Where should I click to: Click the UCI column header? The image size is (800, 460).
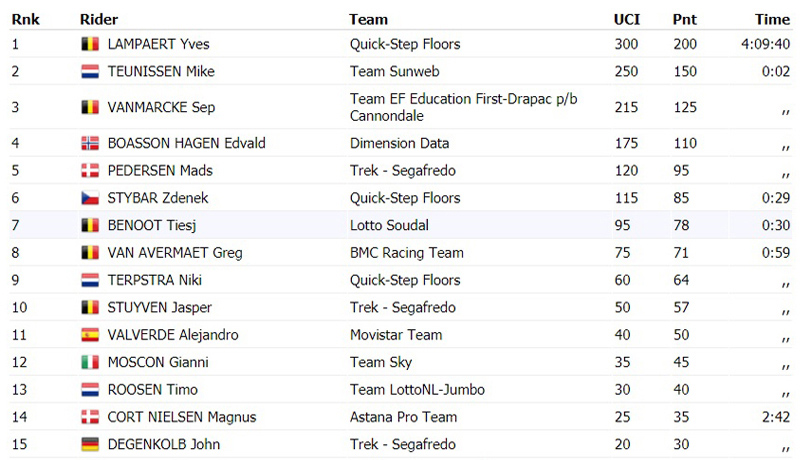pyautogui.click(x=627, y=19)
